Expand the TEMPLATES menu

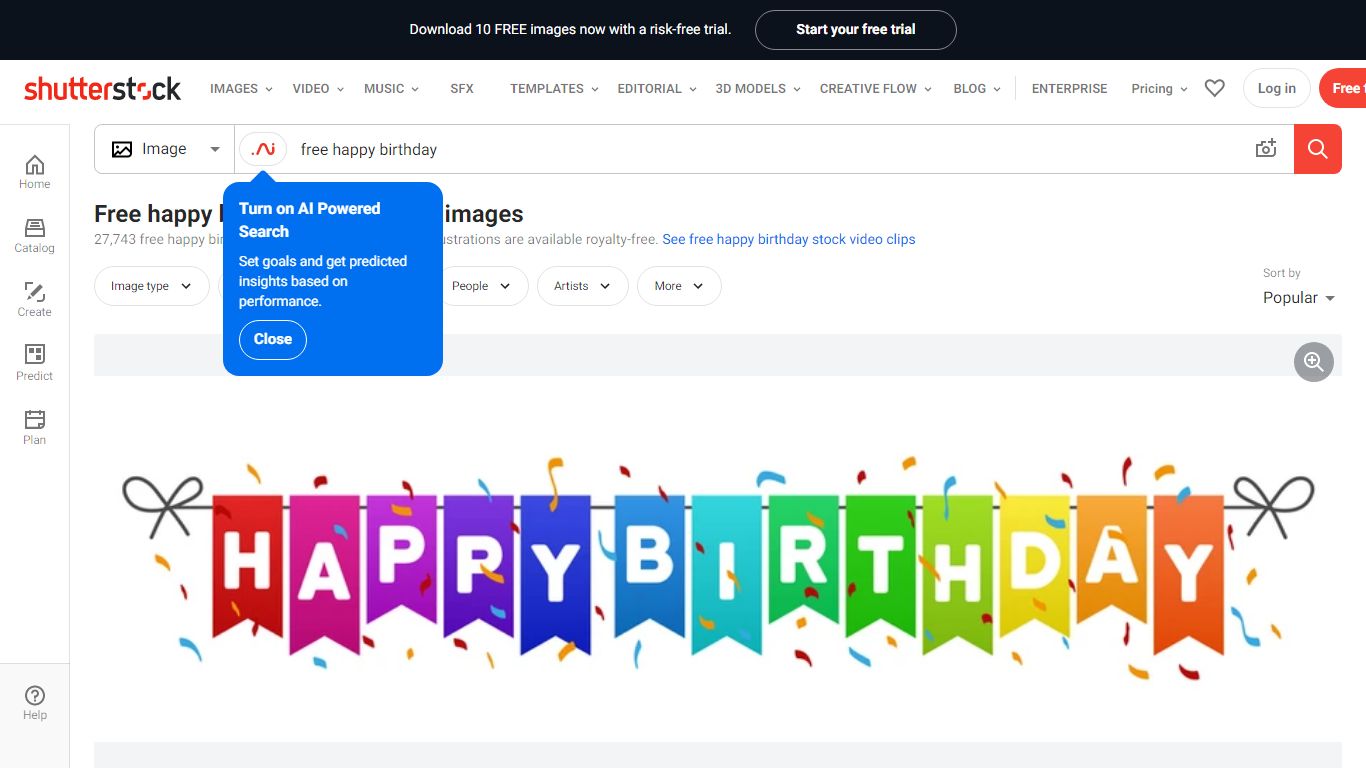554,88
